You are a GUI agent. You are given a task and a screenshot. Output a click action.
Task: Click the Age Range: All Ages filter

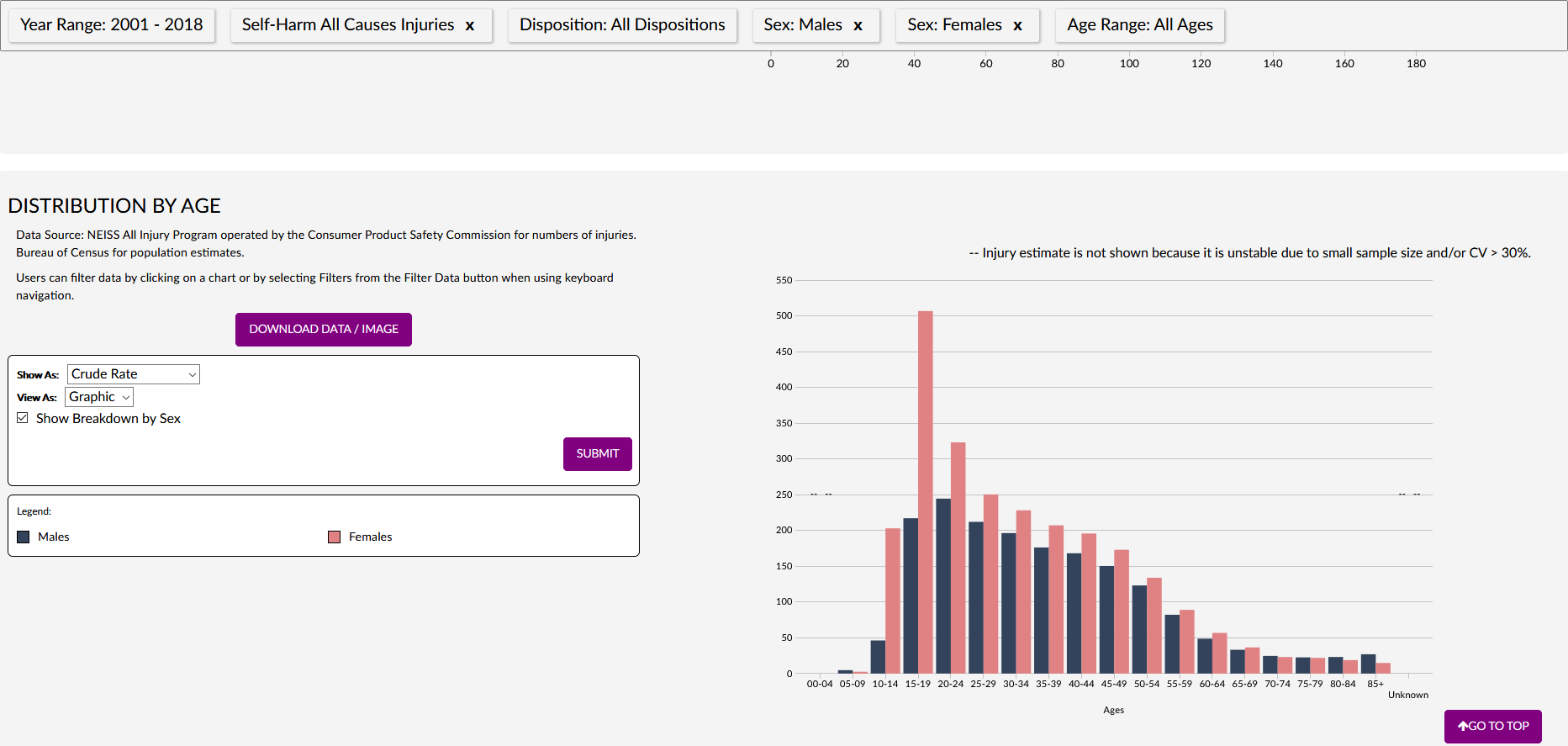[x=1139, y=25]
